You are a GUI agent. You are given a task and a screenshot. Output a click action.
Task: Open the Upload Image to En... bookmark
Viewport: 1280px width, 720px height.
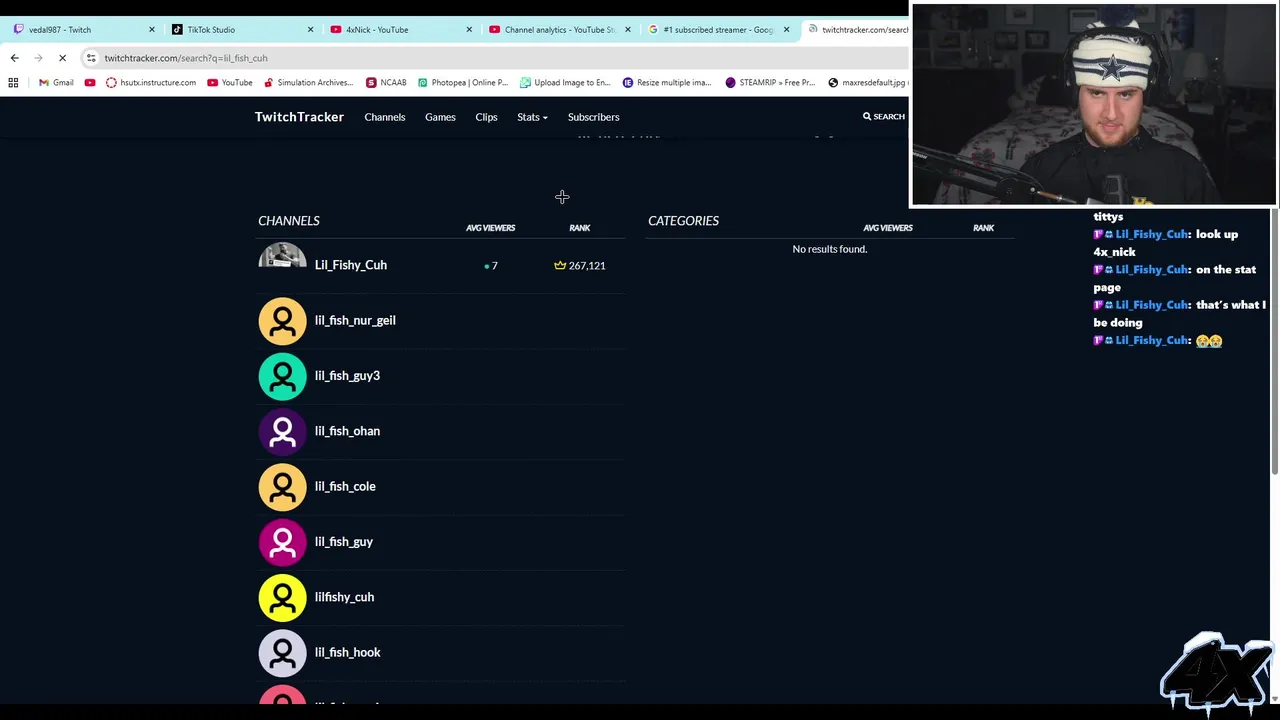tap(565, 83)
